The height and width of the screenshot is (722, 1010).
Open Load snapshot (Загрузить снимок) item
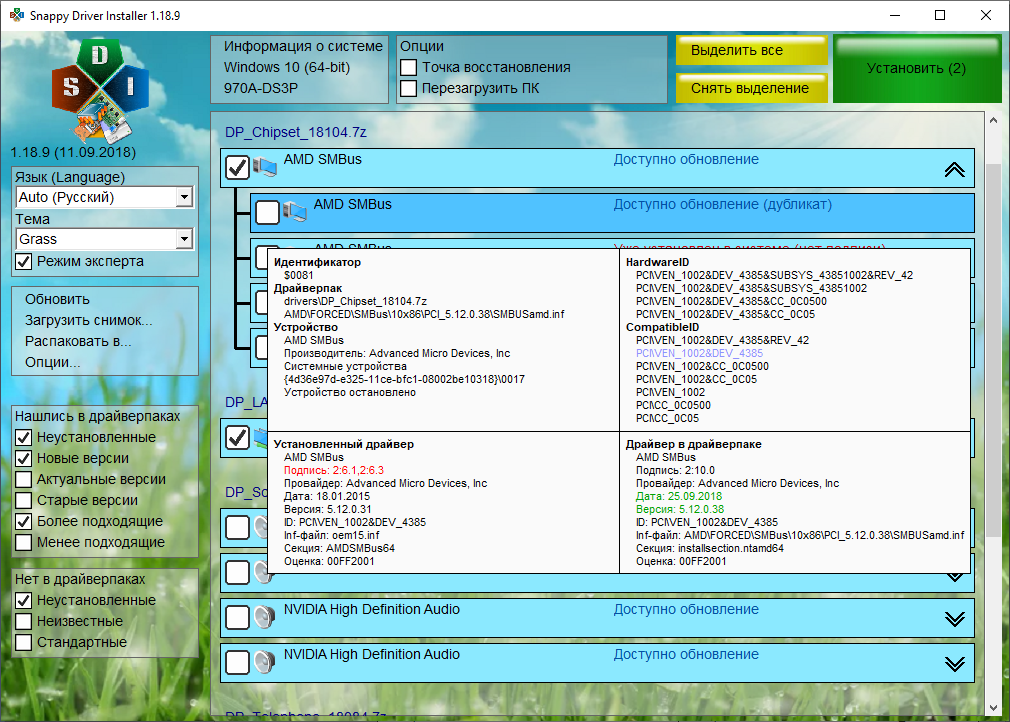click(x=89, y=321)
